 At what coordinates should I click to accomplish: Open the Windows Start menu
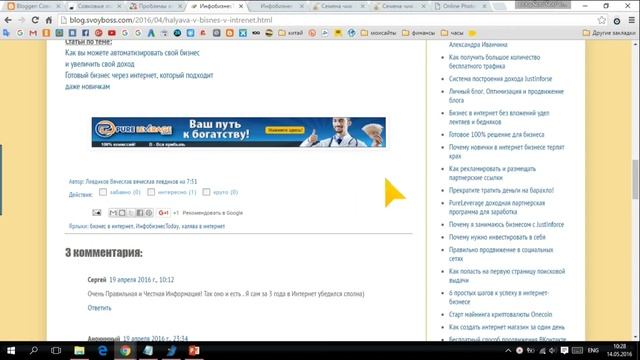pyautogui.click(x=11, y=351)
